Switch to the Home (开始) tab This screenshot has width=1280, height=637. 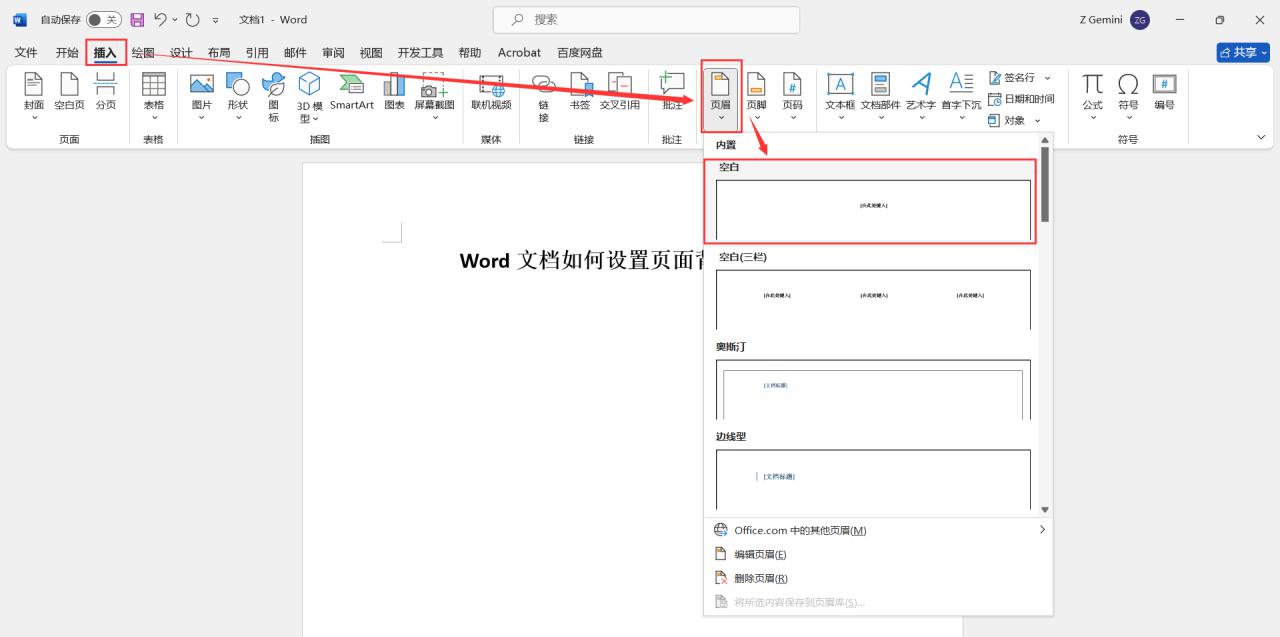[67, 52]
